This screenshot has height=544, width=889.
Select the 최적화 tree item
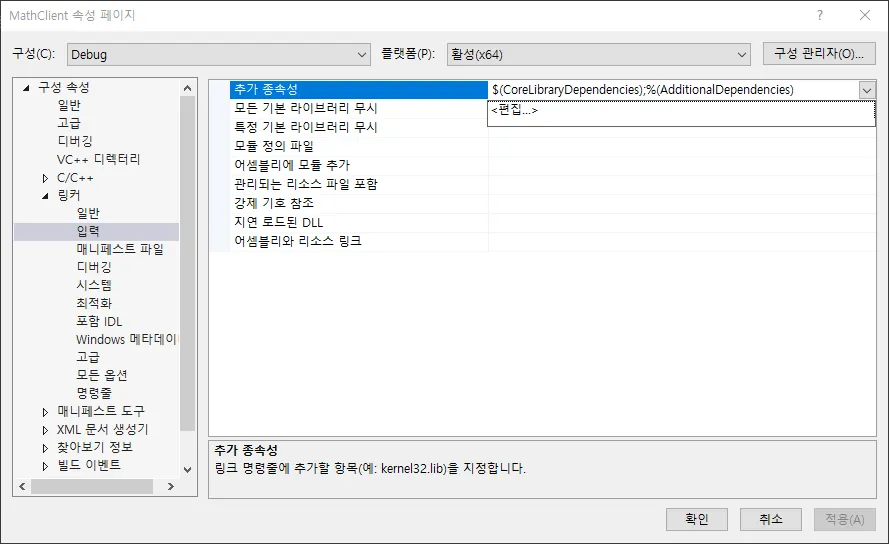94,303
